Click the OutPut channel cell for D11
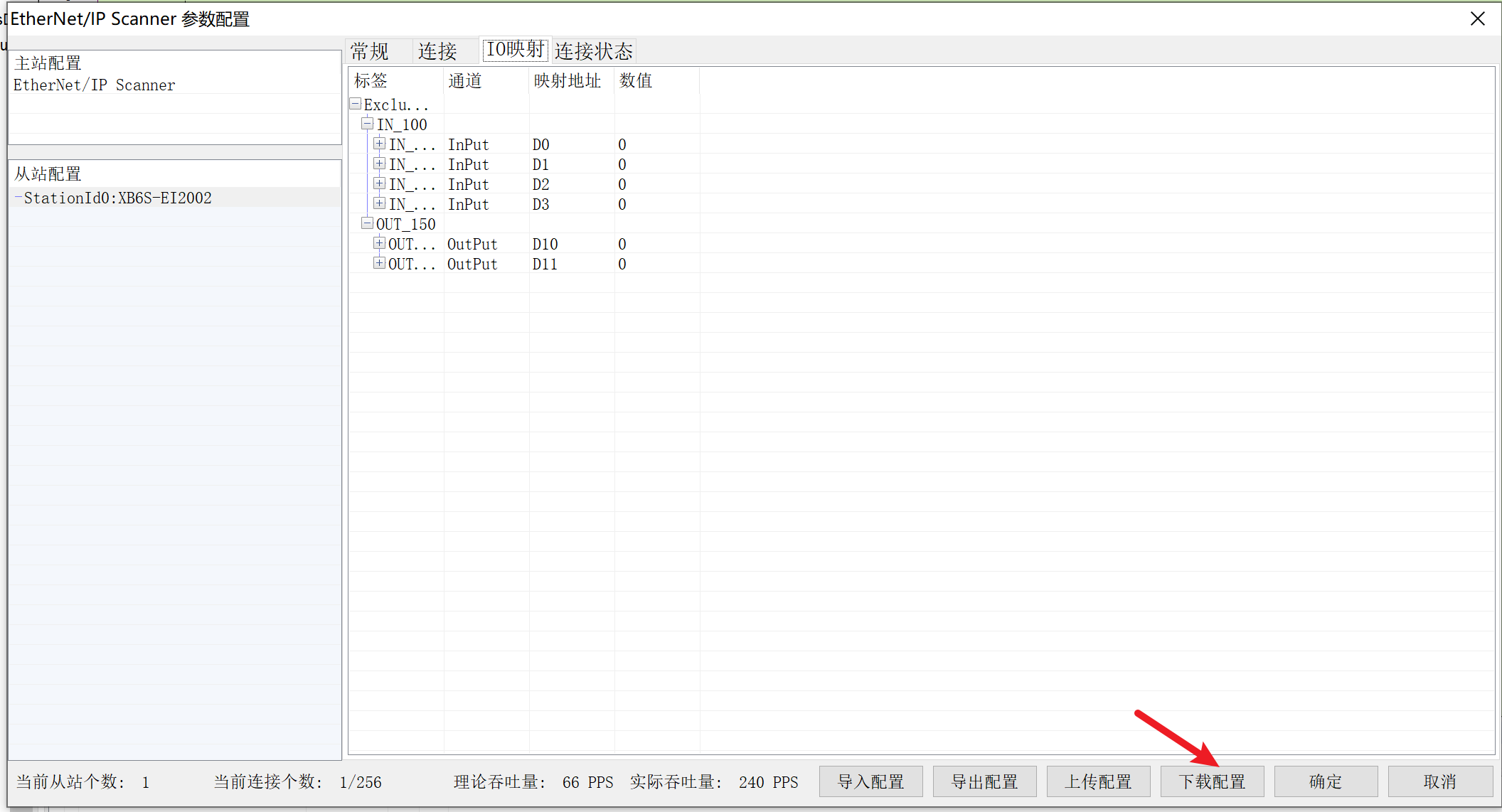Image resolution: width=1502 pixels, height=812 pixels. [x=472, y=264]
